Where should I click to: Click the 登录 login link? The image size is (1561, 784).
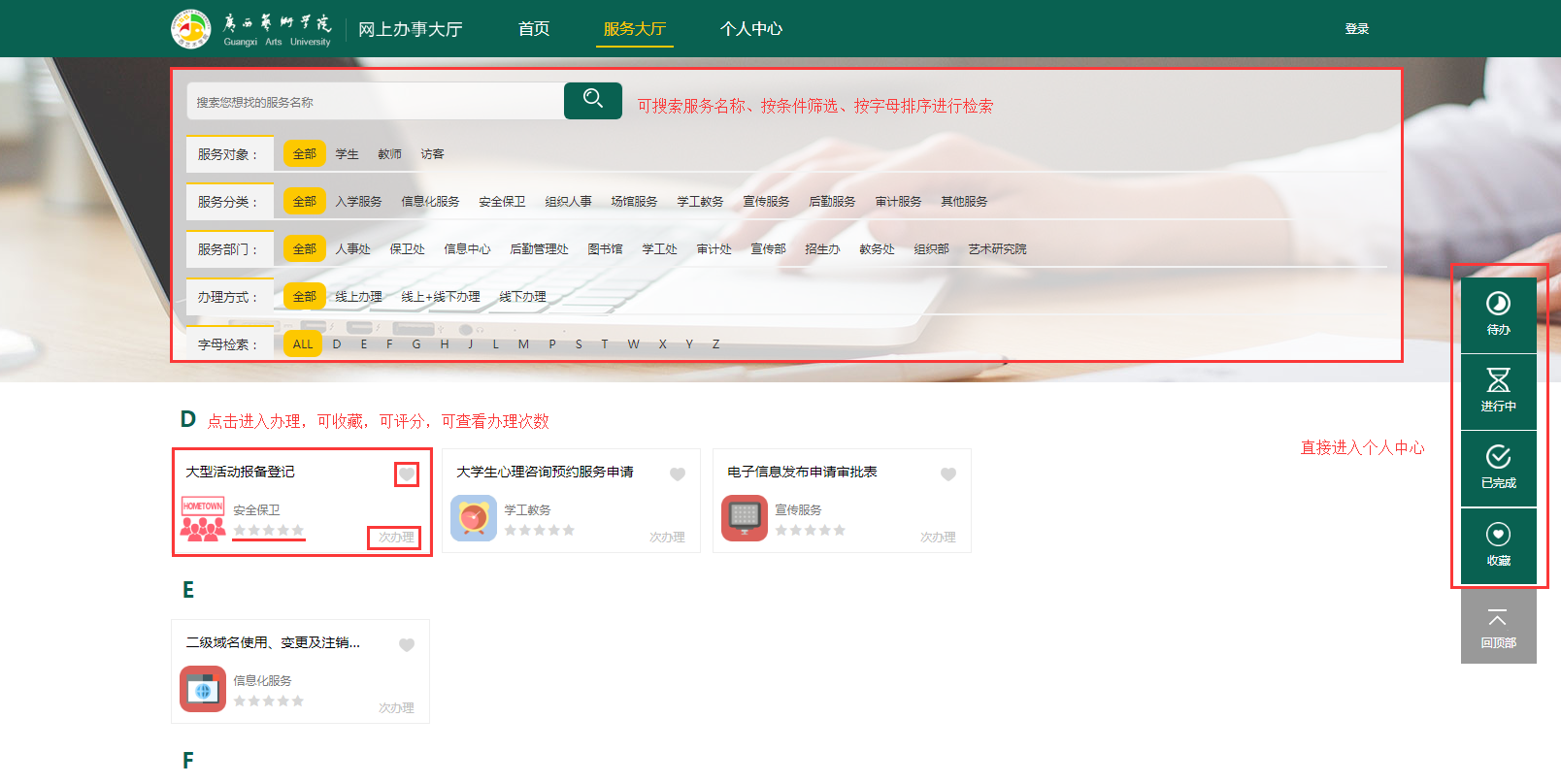(1357, 29)
